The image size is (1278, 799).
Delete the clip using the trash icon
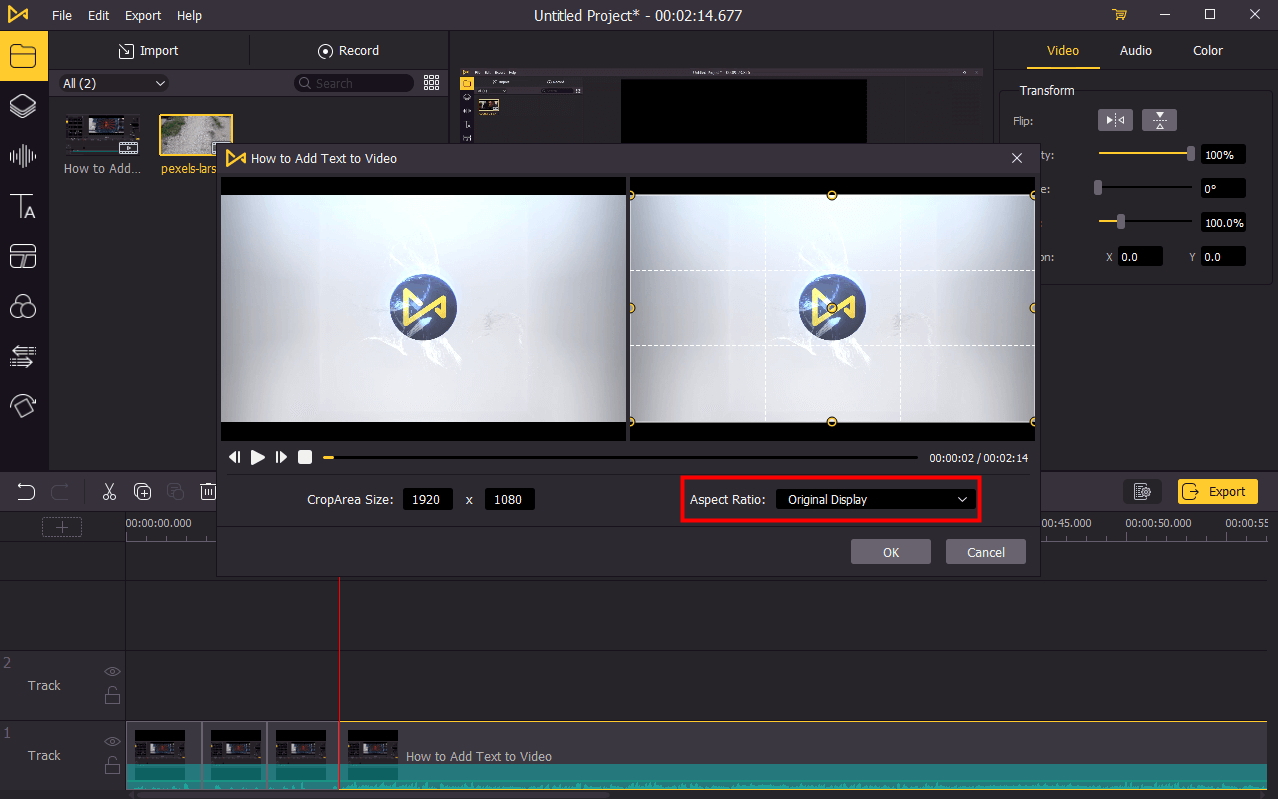(208, 491)
